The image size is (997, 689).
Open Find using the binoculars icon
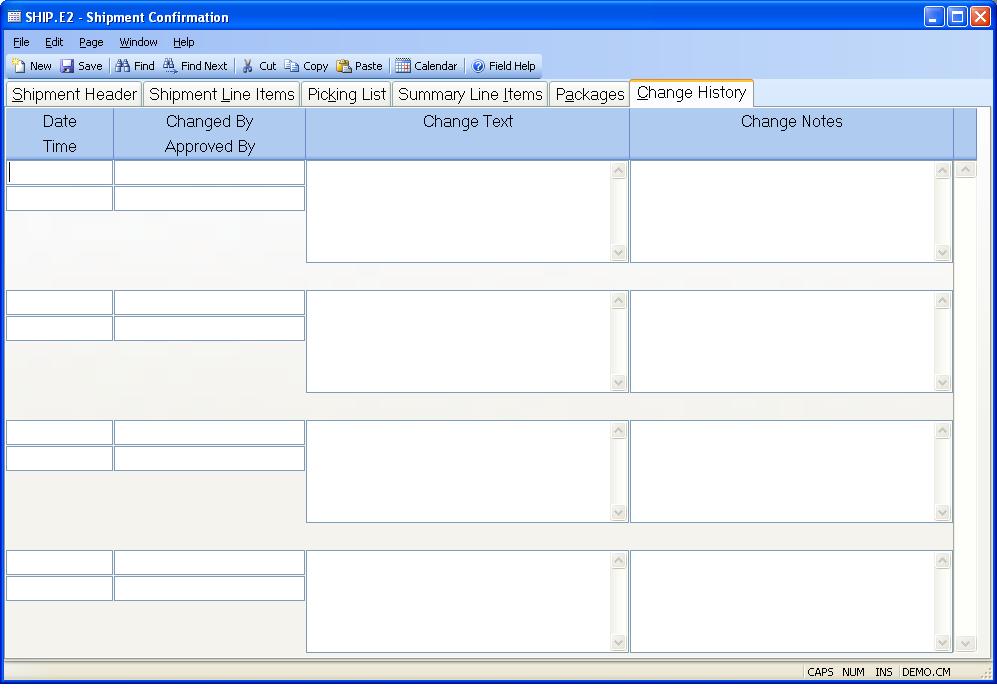123,66
